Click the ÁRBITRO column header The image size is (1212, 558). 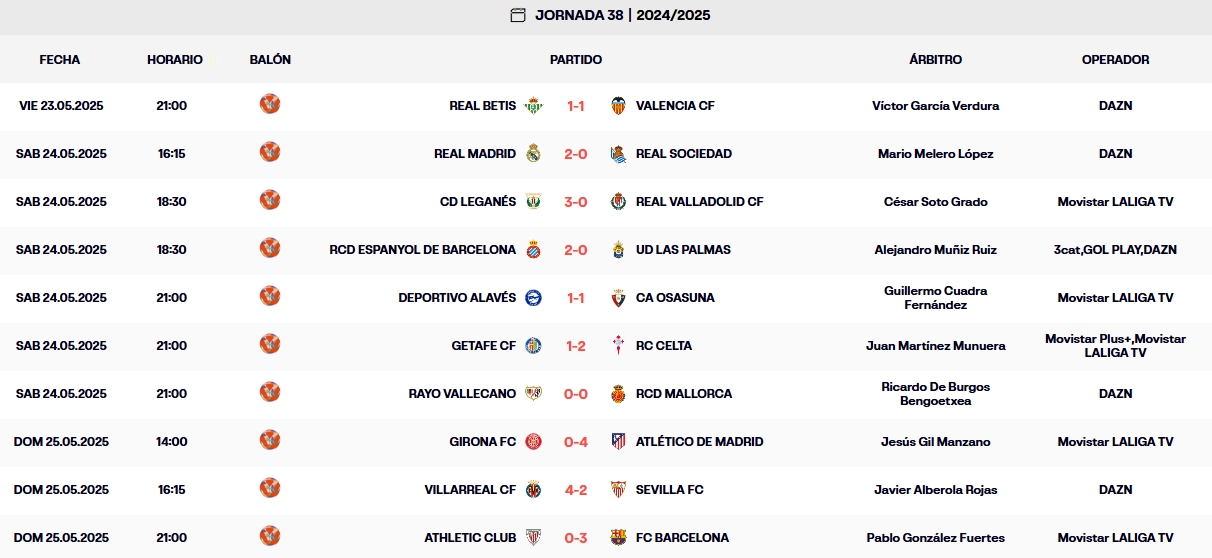tap(935, 60)
